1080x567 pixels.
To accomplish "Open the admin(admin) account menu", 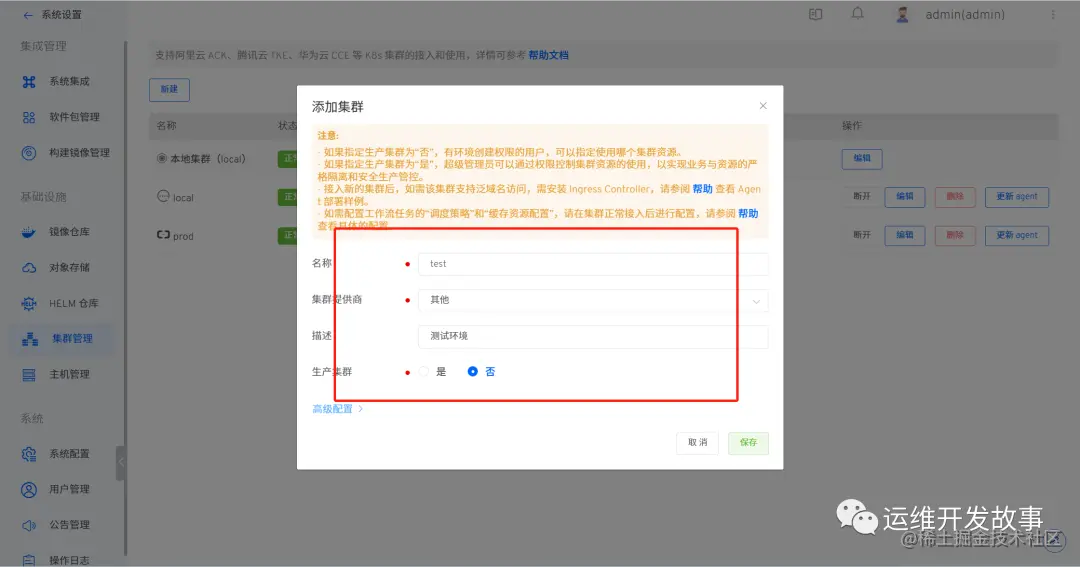I will (965, 14).
